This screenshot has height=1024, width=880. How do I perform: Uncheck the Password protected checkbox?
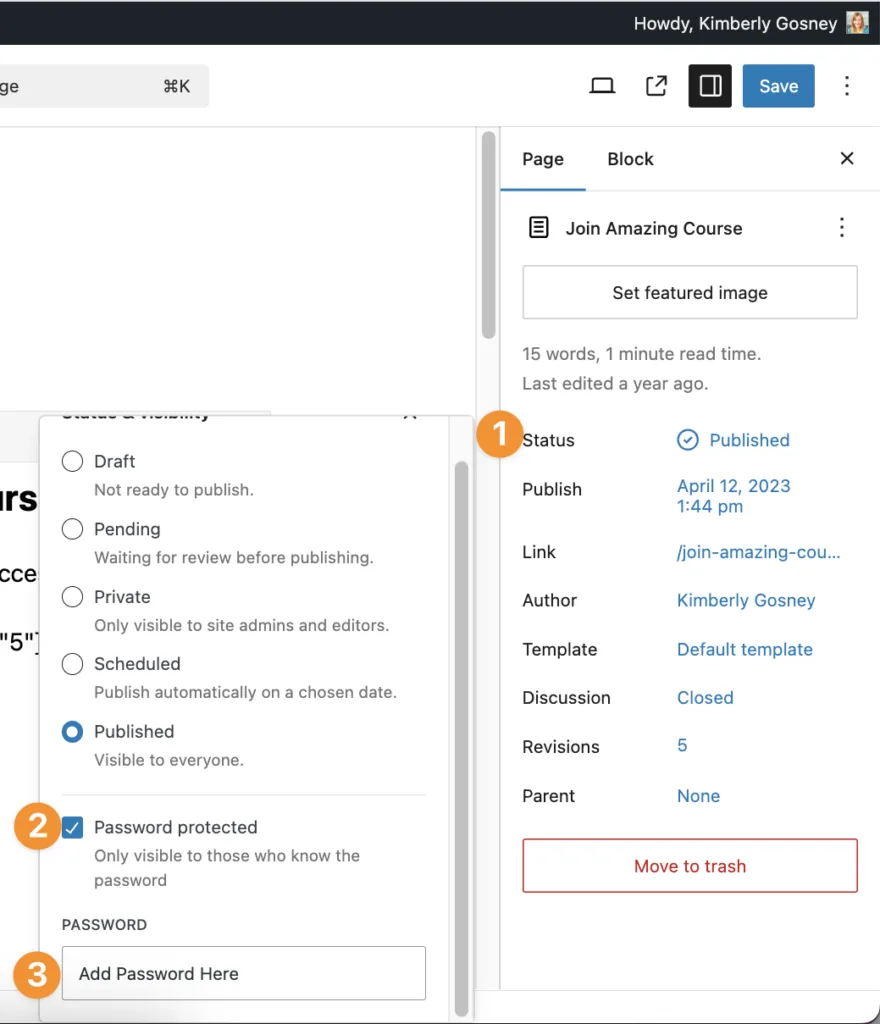(72, 827)
